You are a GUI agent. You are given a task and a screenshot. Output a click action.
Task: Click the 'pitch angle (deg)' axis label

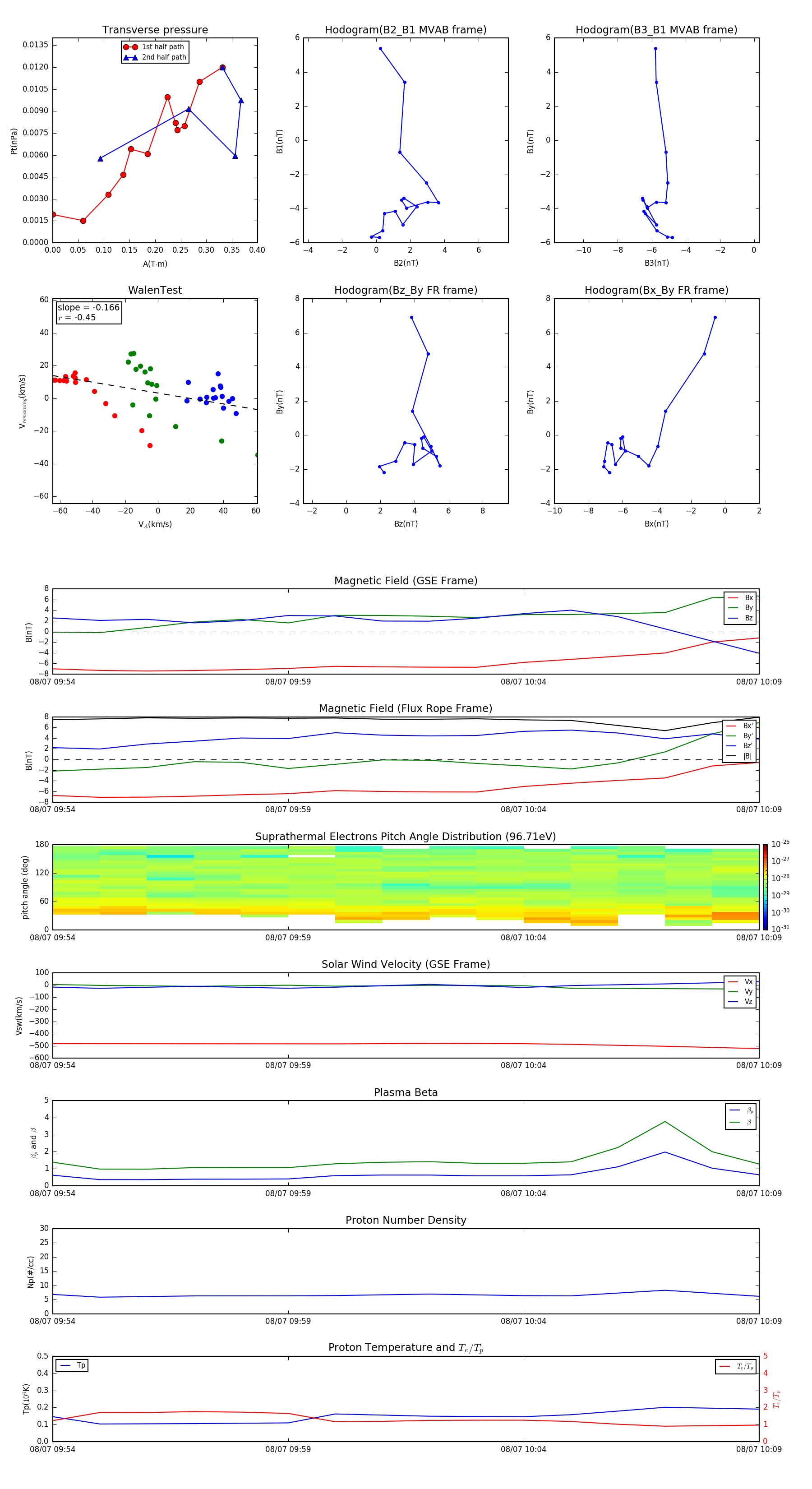coord(25,887)
